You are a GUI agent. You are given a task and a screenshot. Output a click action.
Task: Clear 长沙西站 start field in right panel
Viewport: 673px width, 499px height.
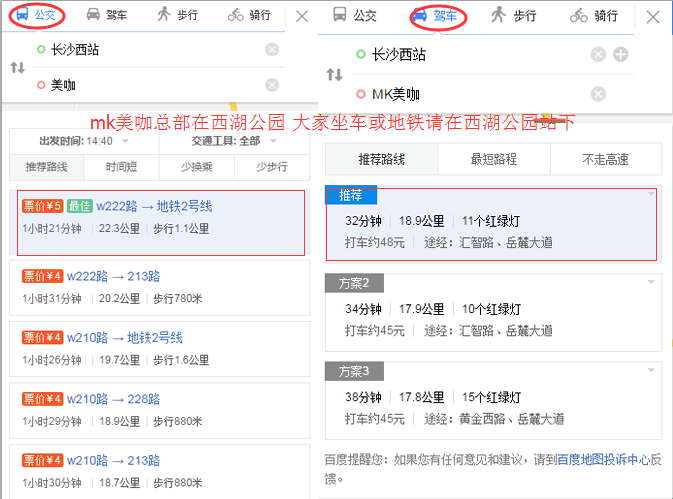point(598,54)
